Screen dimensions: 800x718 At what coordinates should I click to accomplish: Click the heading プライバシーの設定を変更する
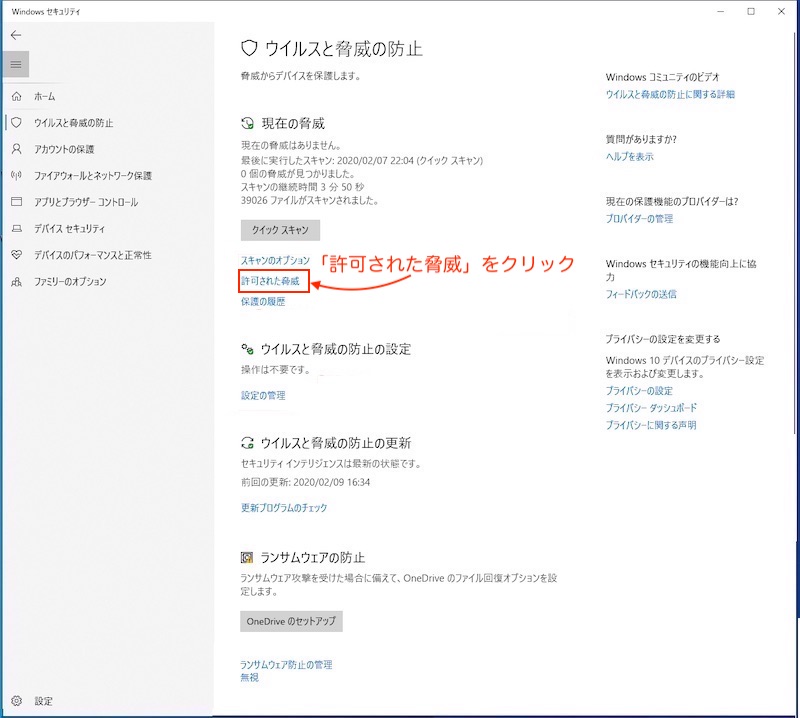(663, 339)
